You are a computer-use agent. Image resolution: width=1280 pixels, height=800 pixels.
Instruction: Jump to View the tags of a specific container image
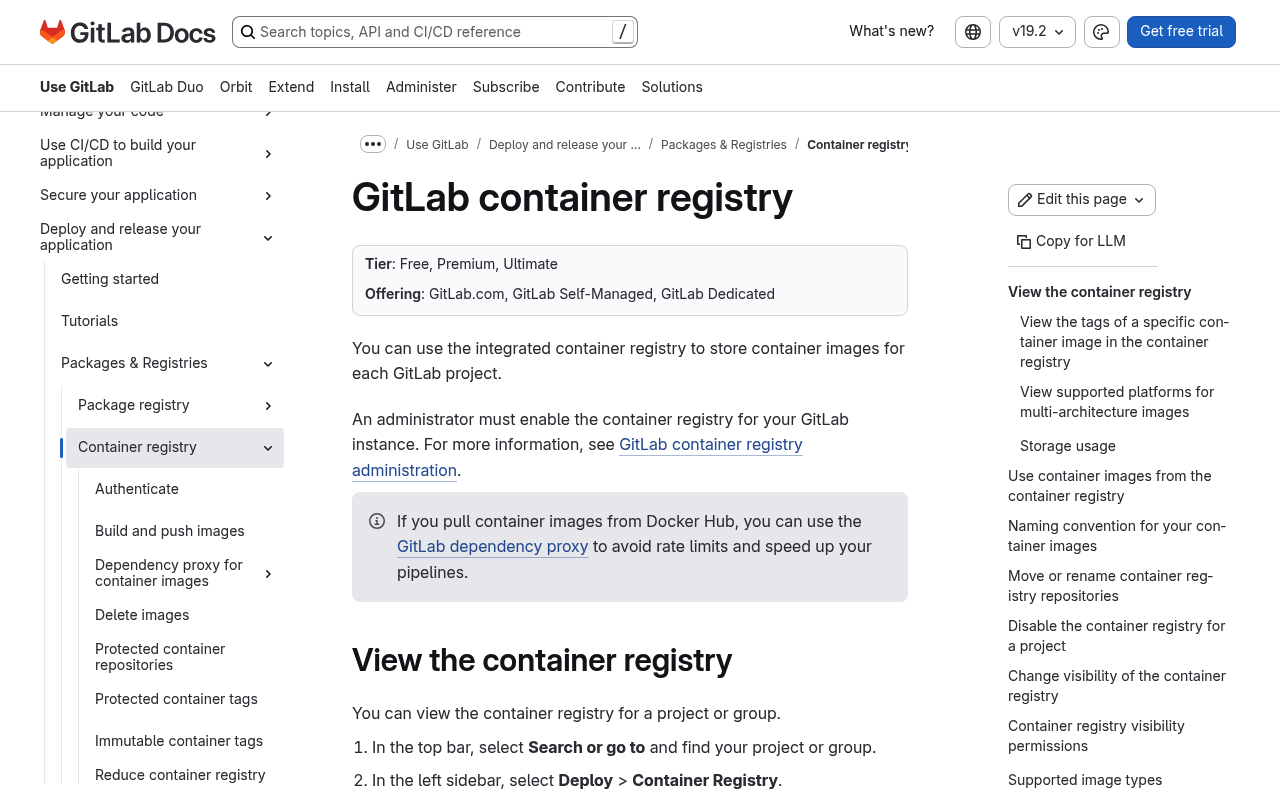1124,342
